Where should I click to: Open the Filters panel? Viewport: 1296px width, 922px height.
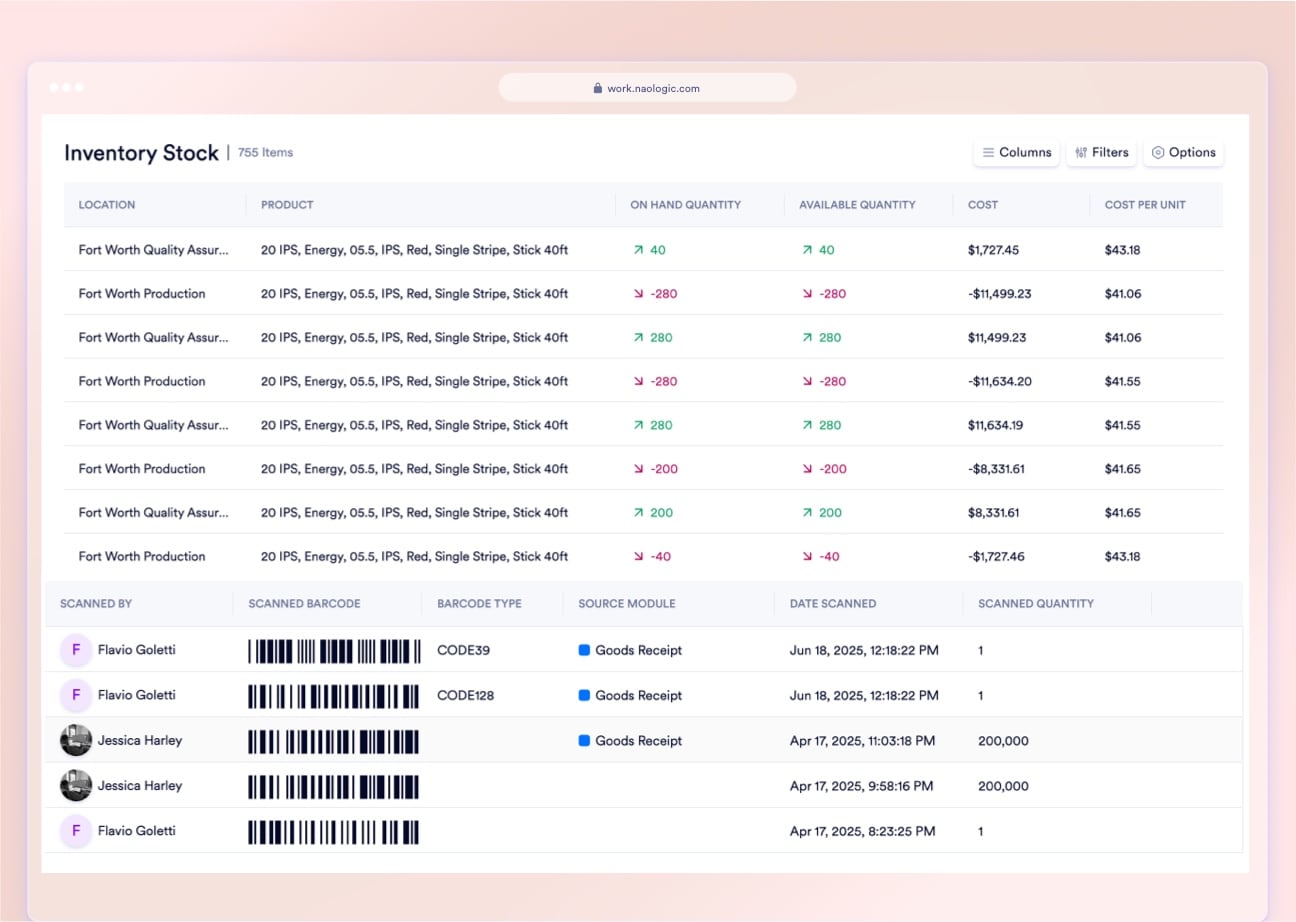pos(1101,152)
